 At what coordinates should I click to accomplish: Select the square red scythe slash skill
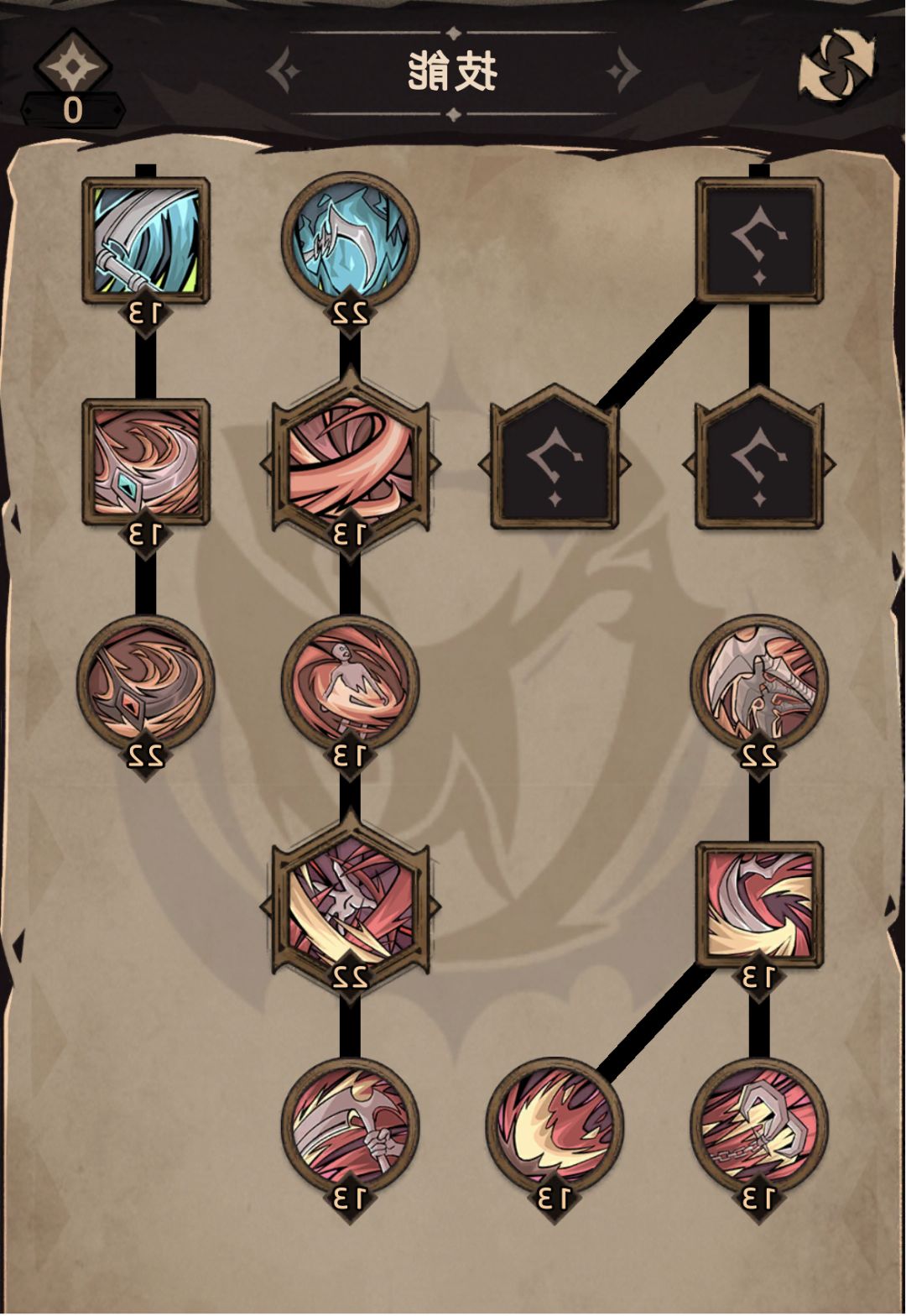coord(759,905)
